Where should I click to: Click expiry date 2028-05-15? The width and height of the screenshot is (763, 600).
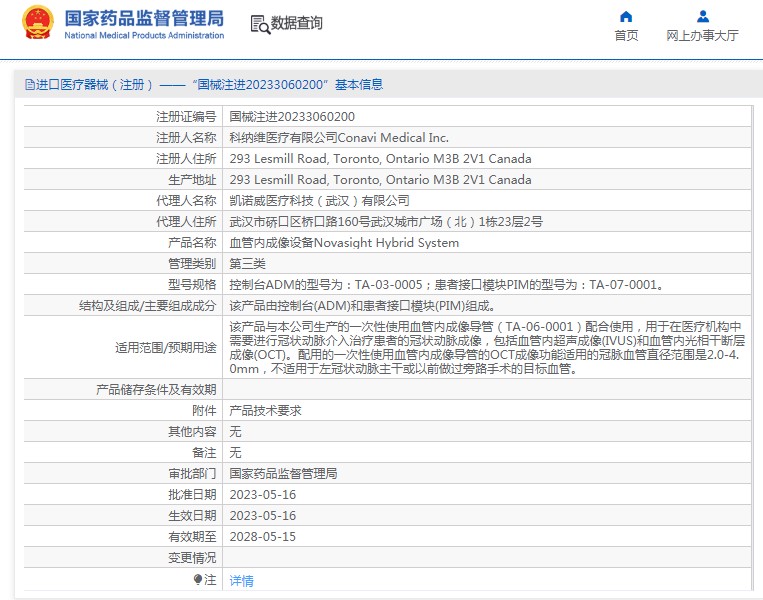click(x=263, y=536)
